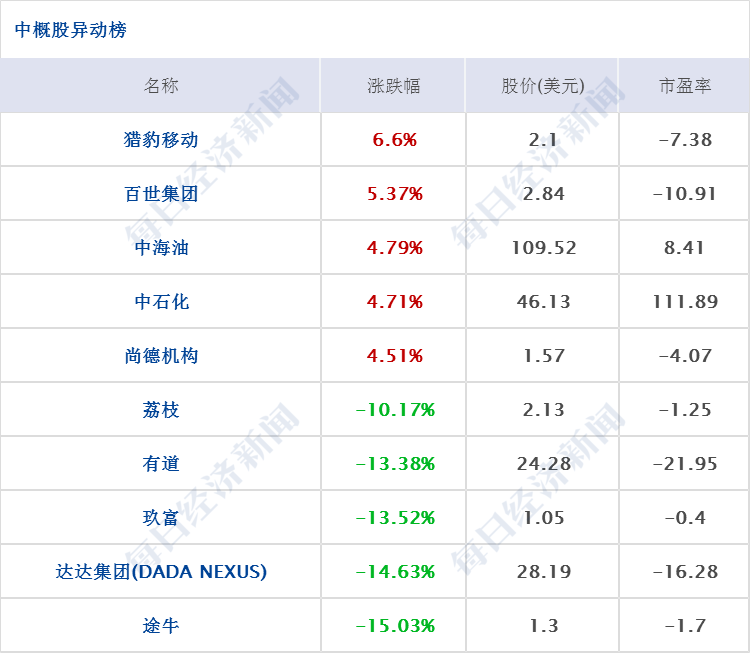Click the 109.52 stock price cell
Screen dimensions: 750x653
point(543,248)
